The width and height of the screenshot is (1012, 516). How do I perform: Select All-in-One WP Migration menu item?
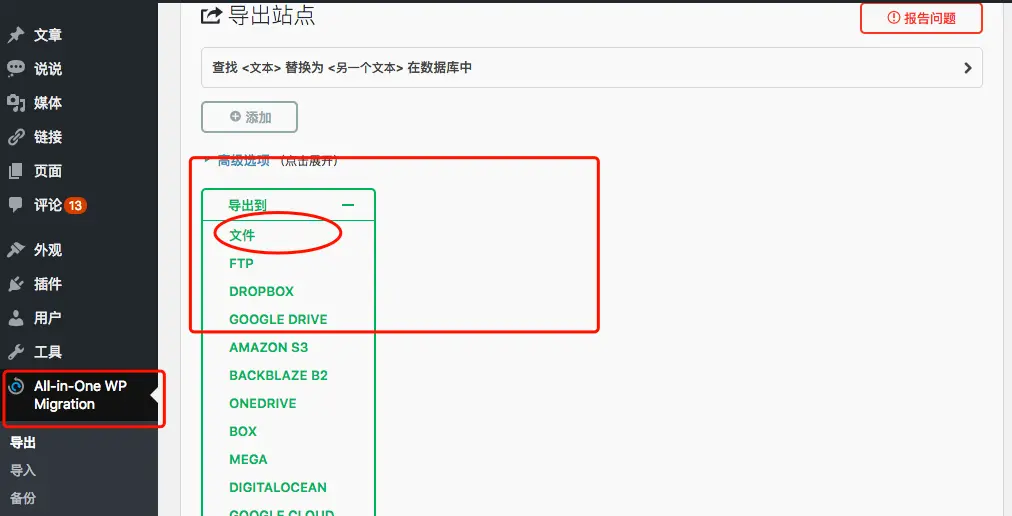79,395
